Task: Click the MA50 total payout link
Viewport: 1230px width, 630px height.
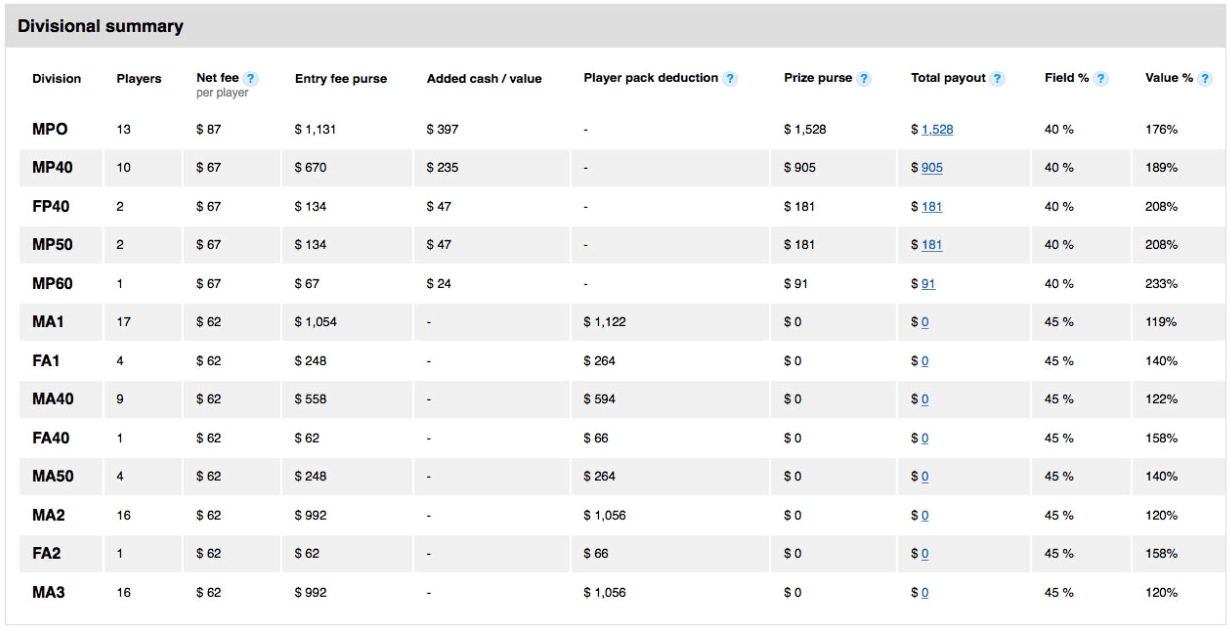Action: tap(924, 477)
